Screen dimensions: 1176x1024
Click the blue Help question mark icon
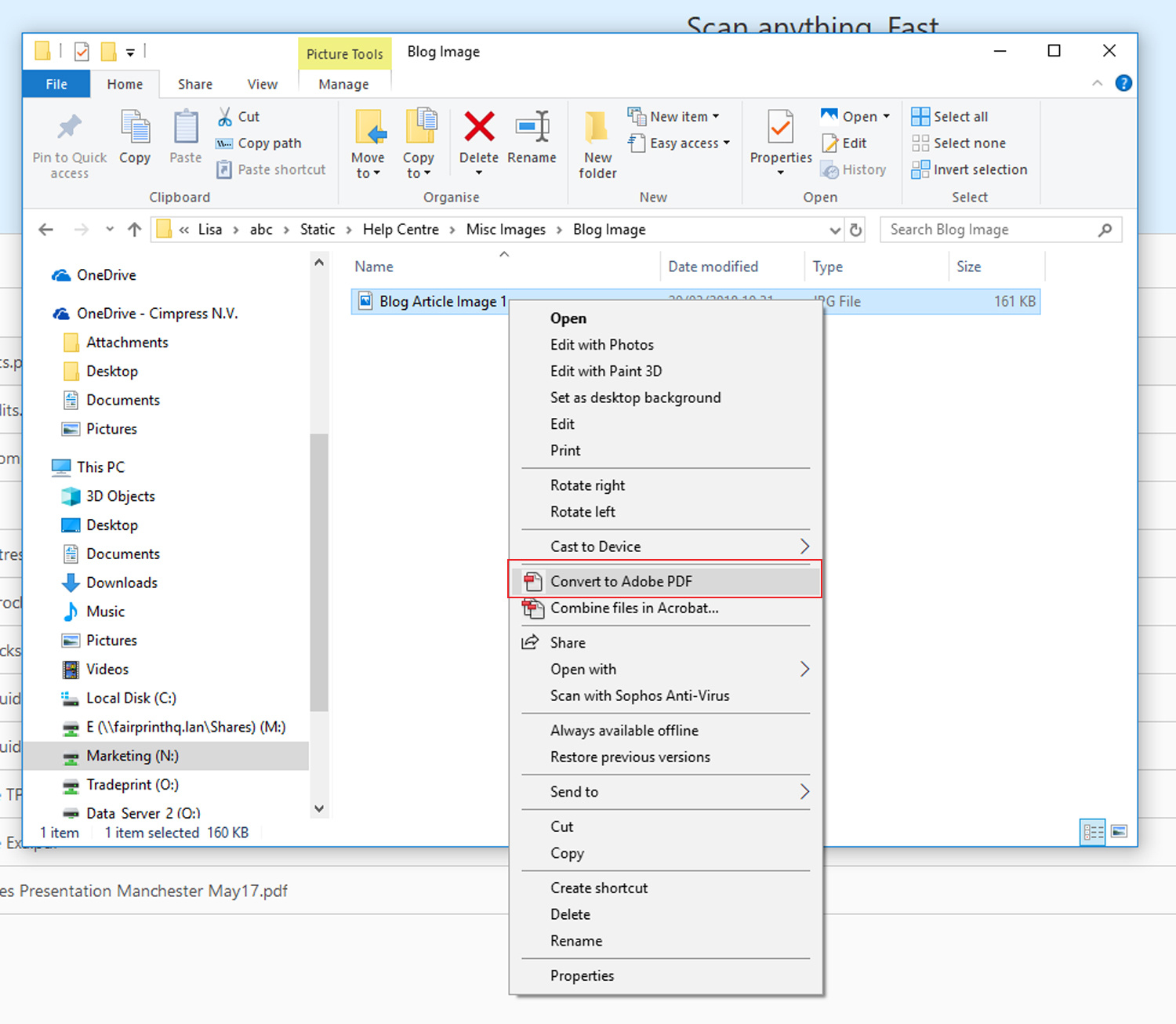1123,83
